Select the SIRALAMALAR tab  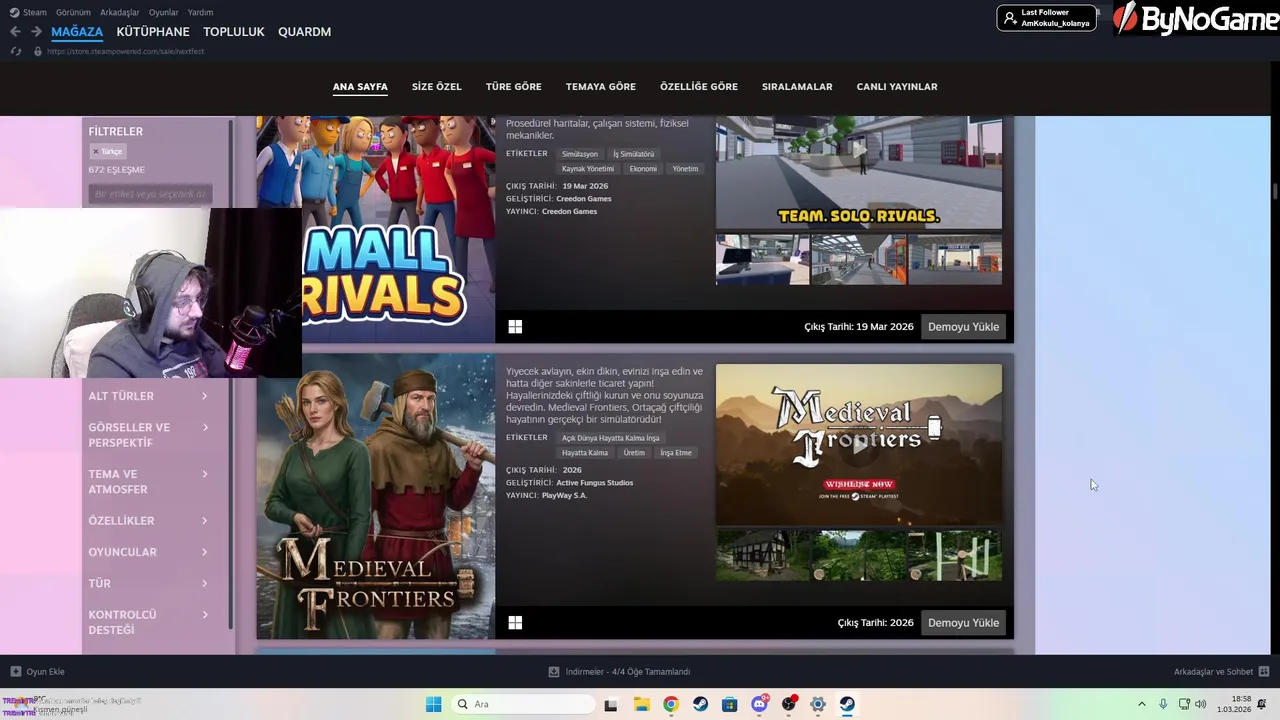[x=797, y=87]
